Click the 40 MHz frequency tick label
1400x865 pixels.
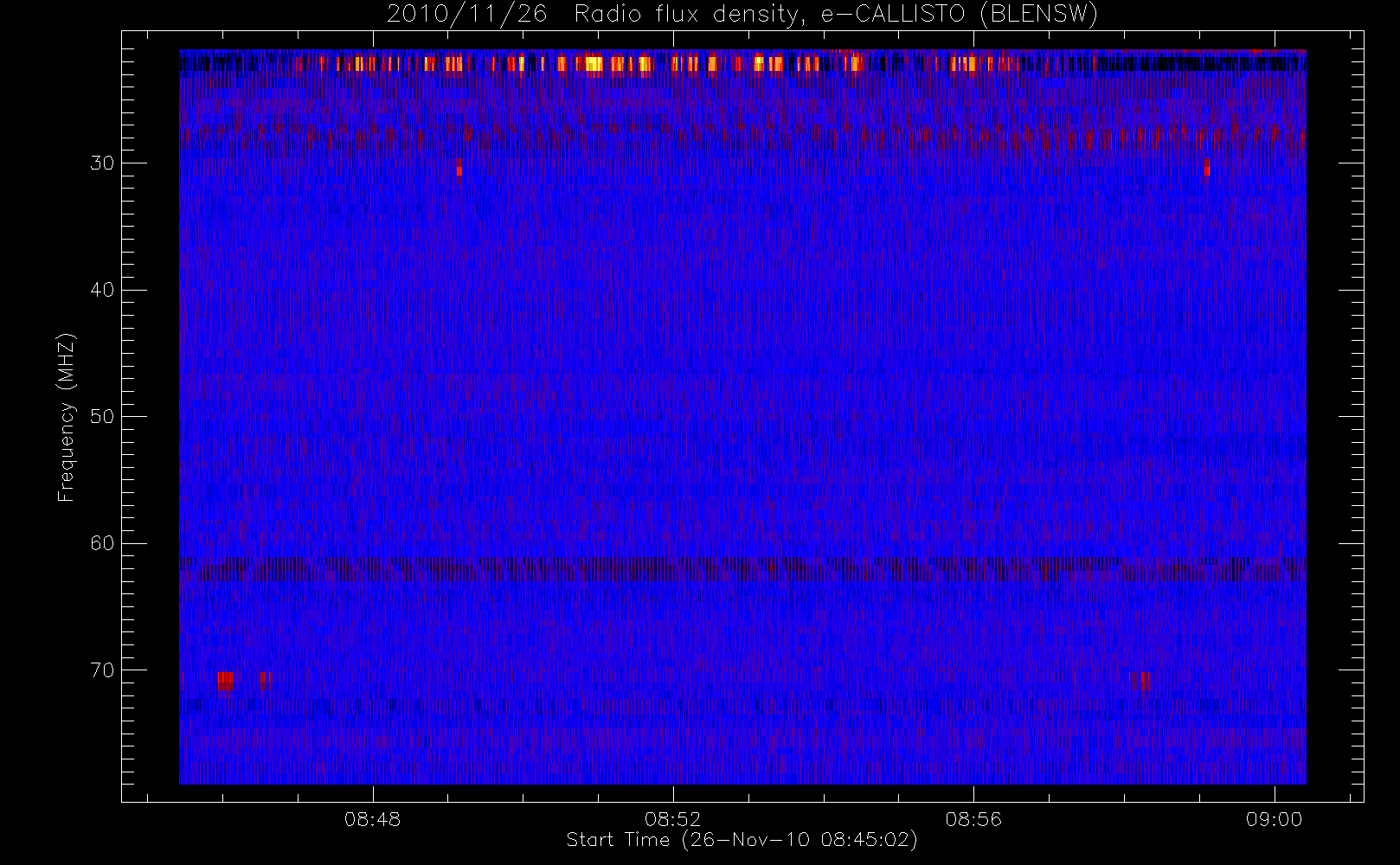[x=102, y=290]
